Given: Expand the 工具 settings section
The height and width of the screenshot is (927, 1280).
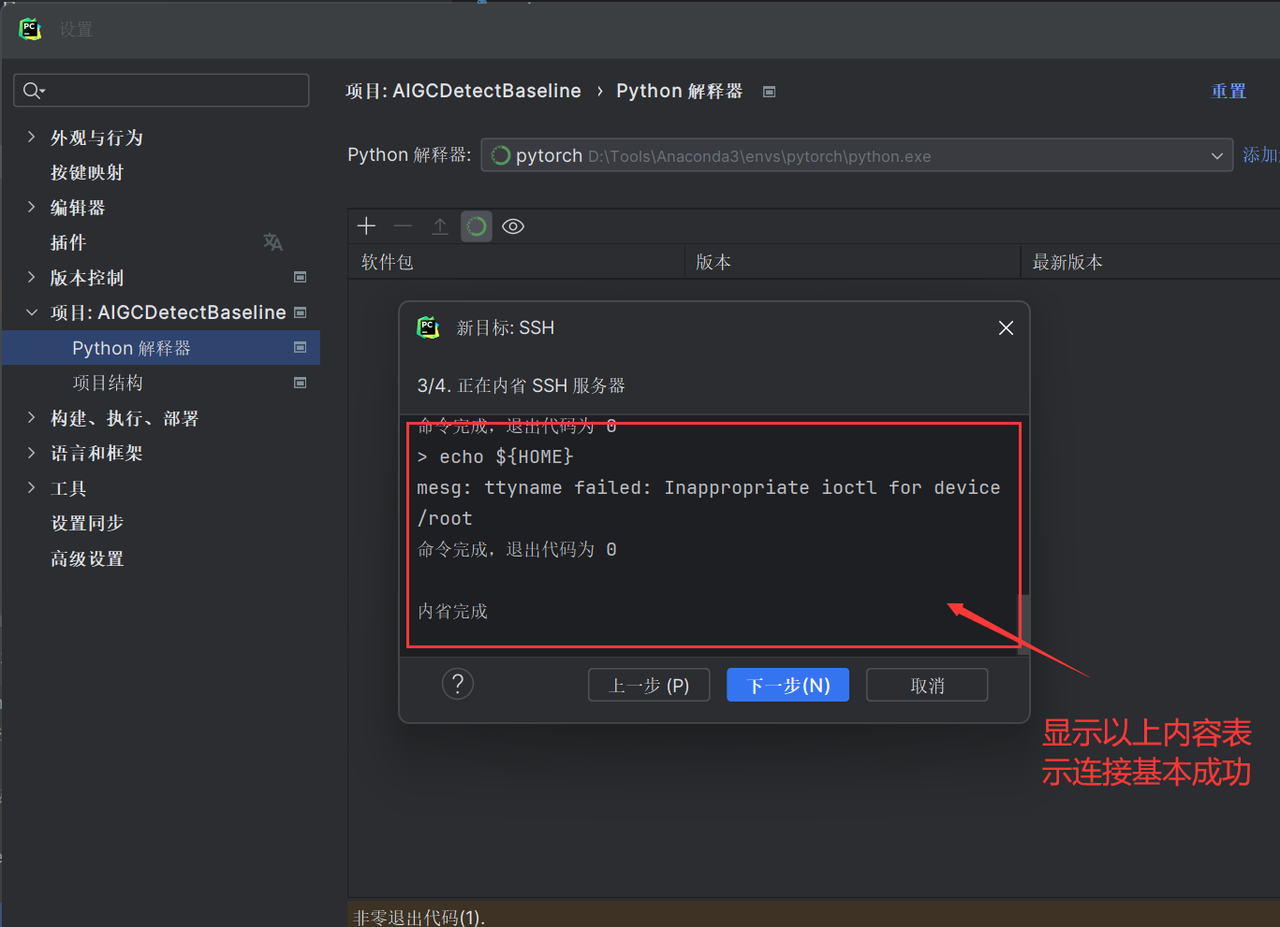Looking at the screenshot, I should coord(31,488).
